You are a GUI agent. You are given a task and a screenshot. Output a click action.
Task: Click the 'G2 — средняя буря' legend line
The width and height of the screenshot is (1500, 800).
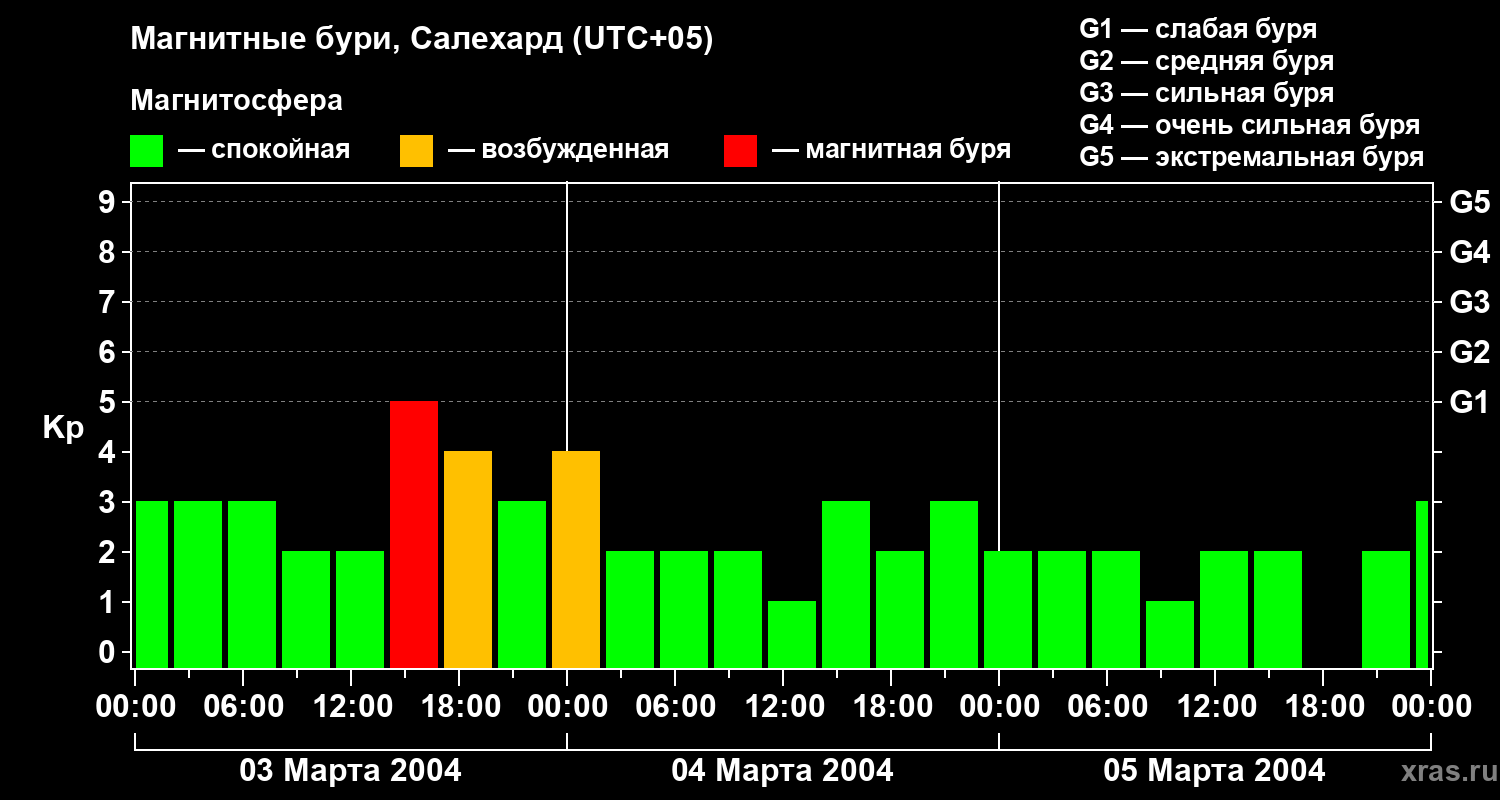pyautogui.click(x=1206, y=61)
